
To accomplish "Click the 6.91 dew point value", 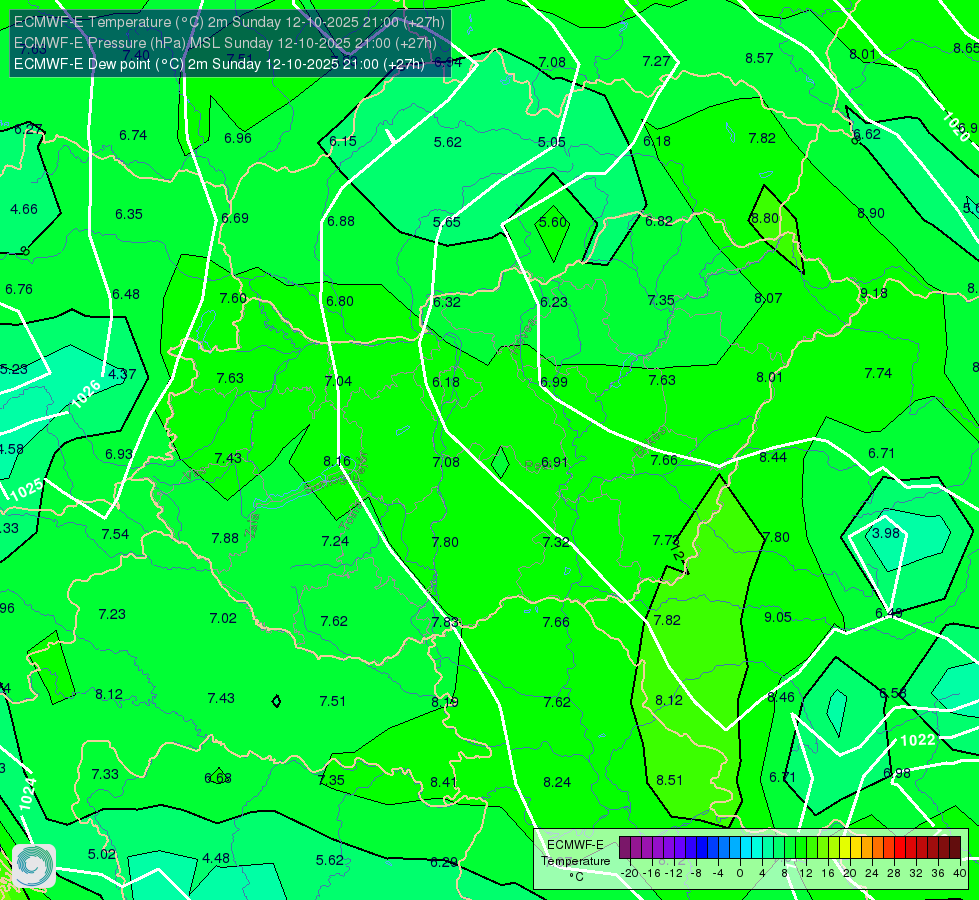I will [x=554, y=462].
